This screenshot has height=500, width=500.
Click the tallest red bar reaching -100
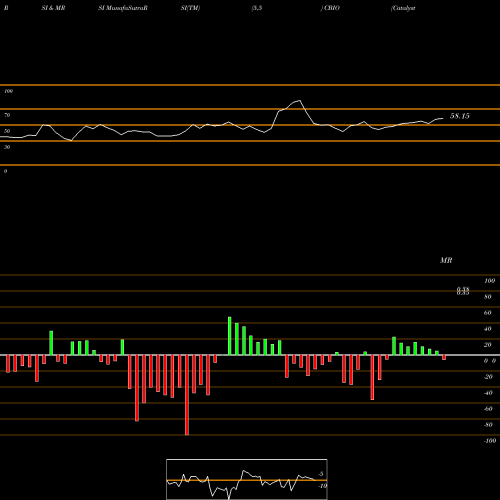pyautogui.click(x=187, y=395)
